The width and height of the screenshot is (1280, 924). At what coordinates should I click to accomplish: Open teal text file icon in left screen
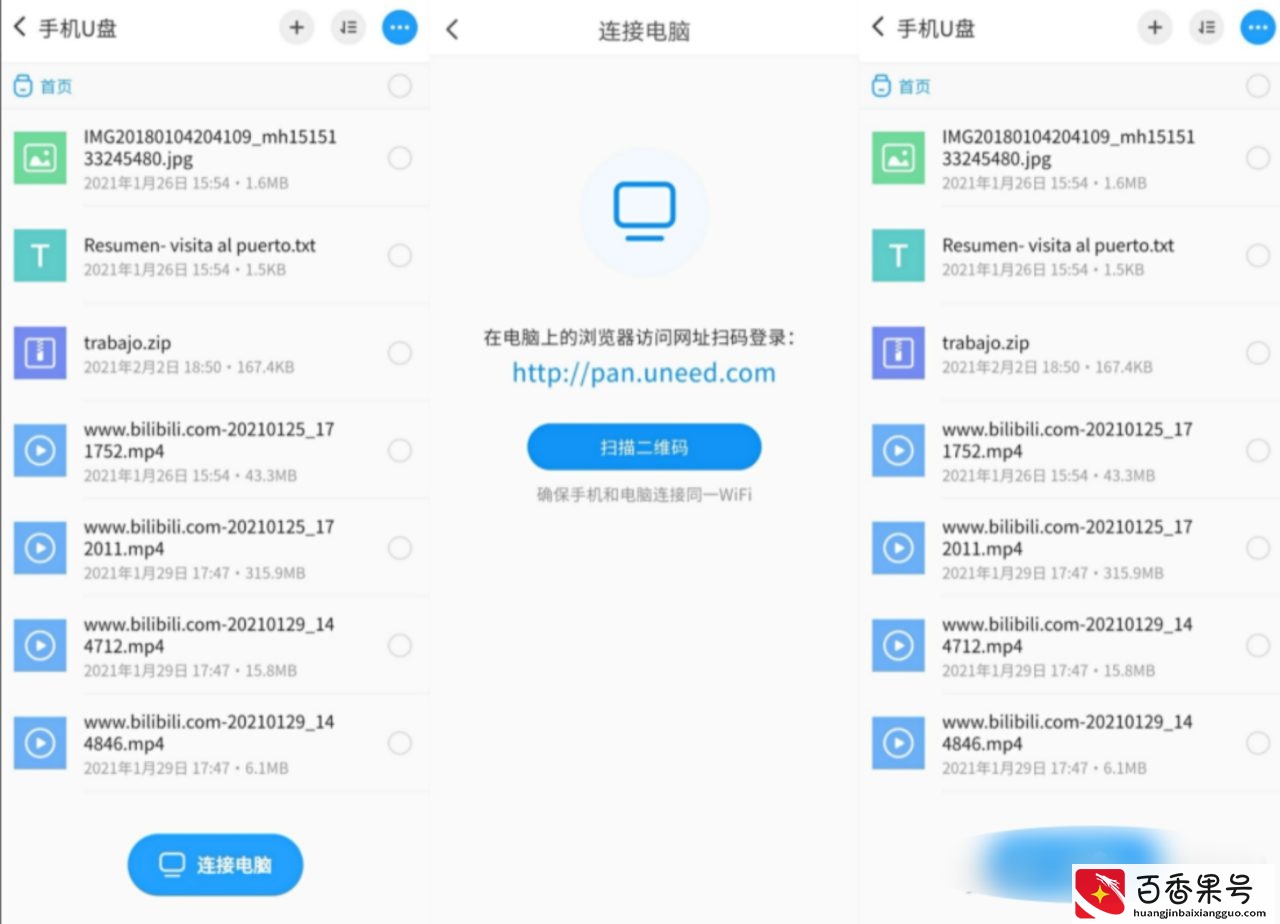coord(40,256)
